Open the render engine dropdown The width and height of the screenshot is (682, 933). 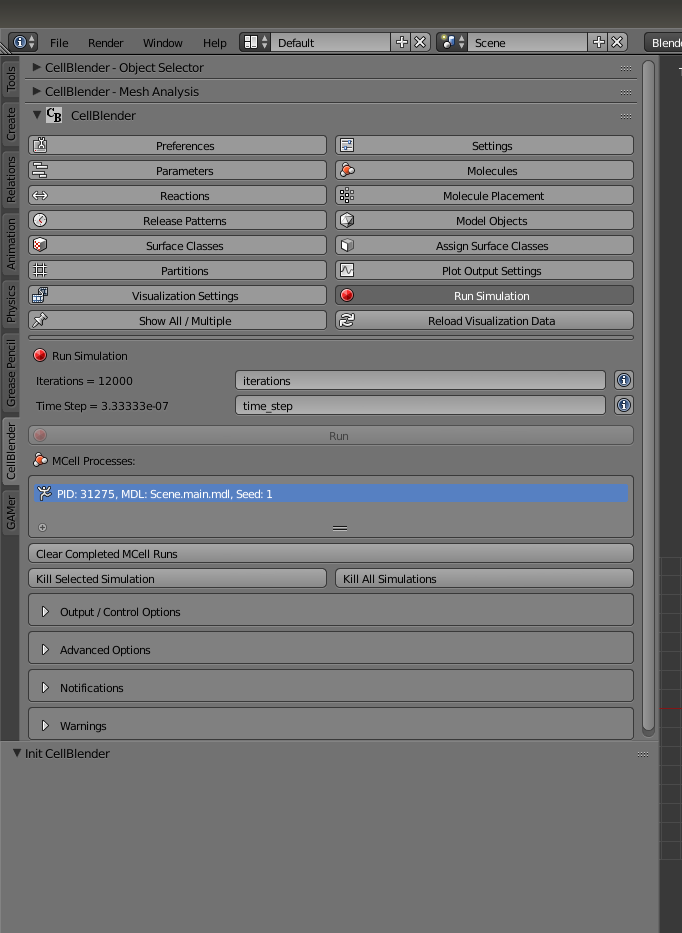pyautogui.click(x=664, y=42)
